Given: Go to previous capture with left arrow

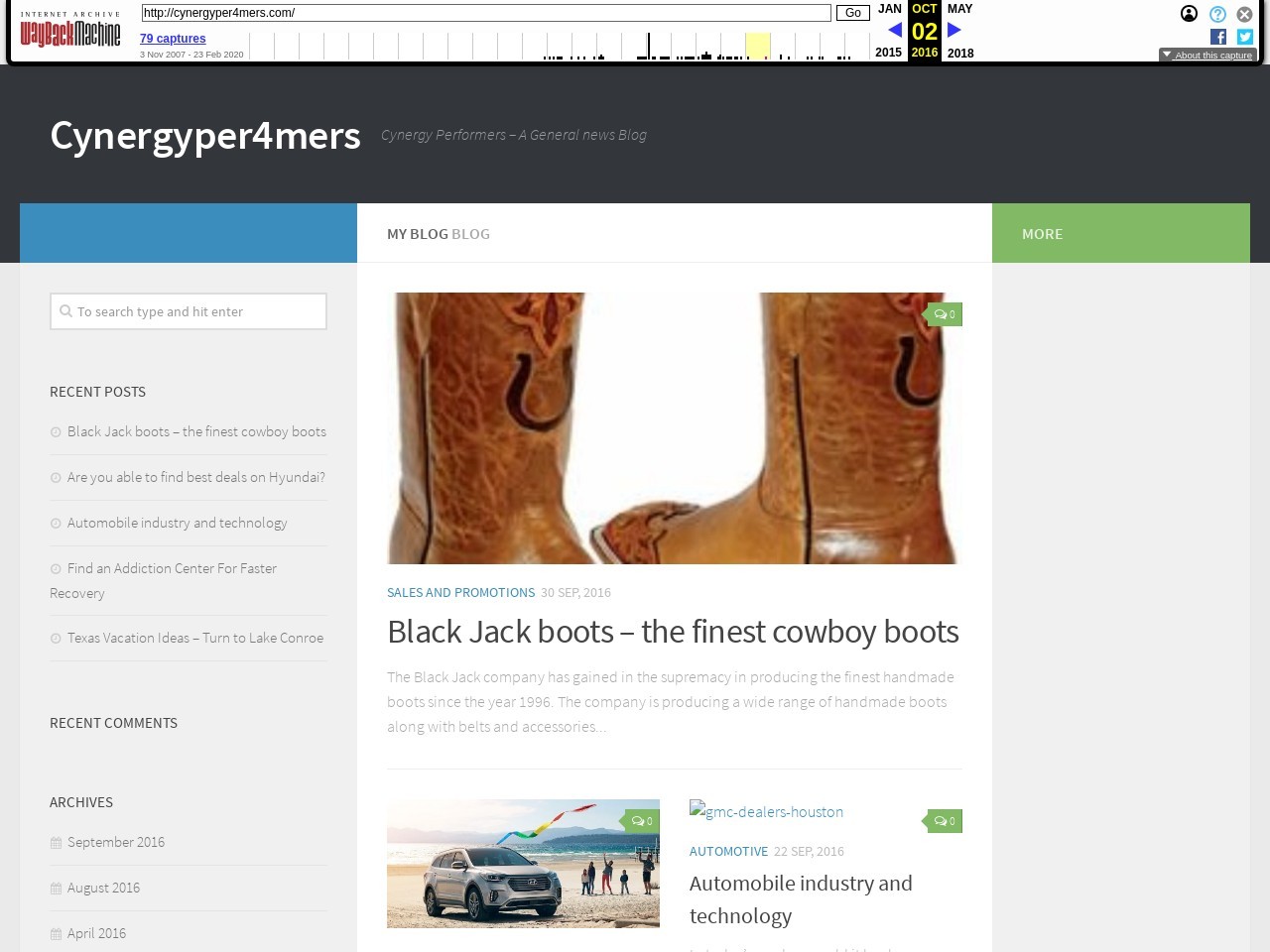Looking at the screenshot, I should point(894,31).
